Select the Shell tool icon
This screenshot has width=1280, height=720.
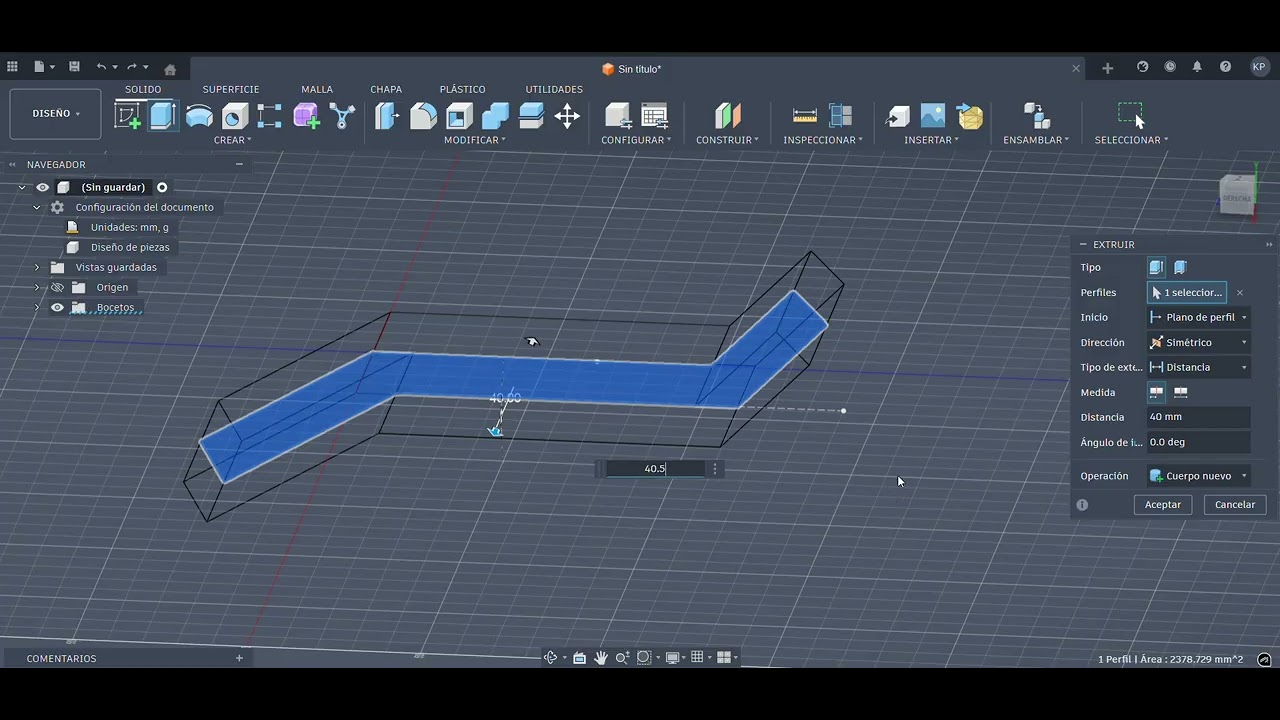459,116
